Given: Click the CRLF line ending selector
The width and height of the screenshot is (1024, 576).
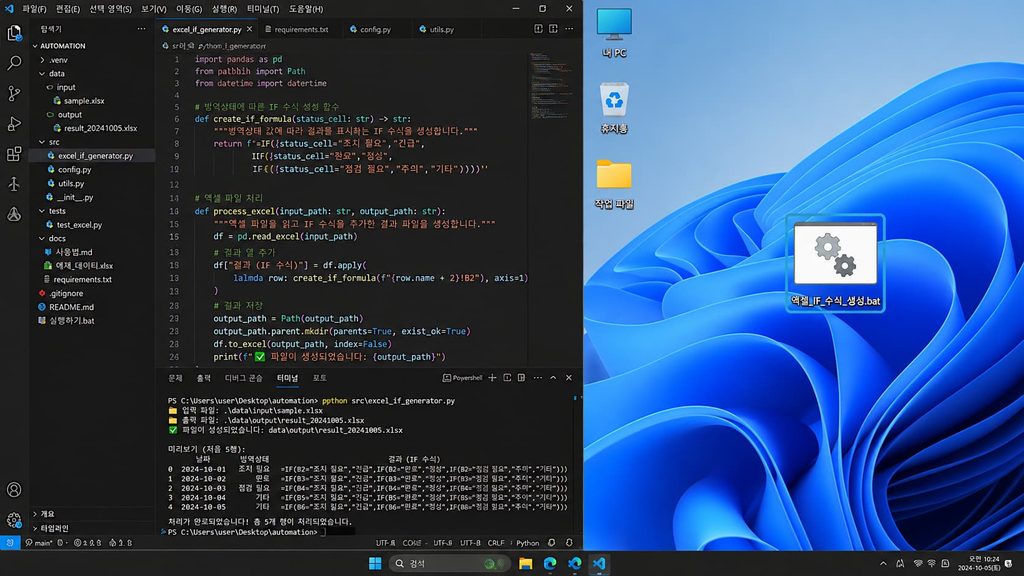Looking at the screenshot, I should click(x=496, y=543).
